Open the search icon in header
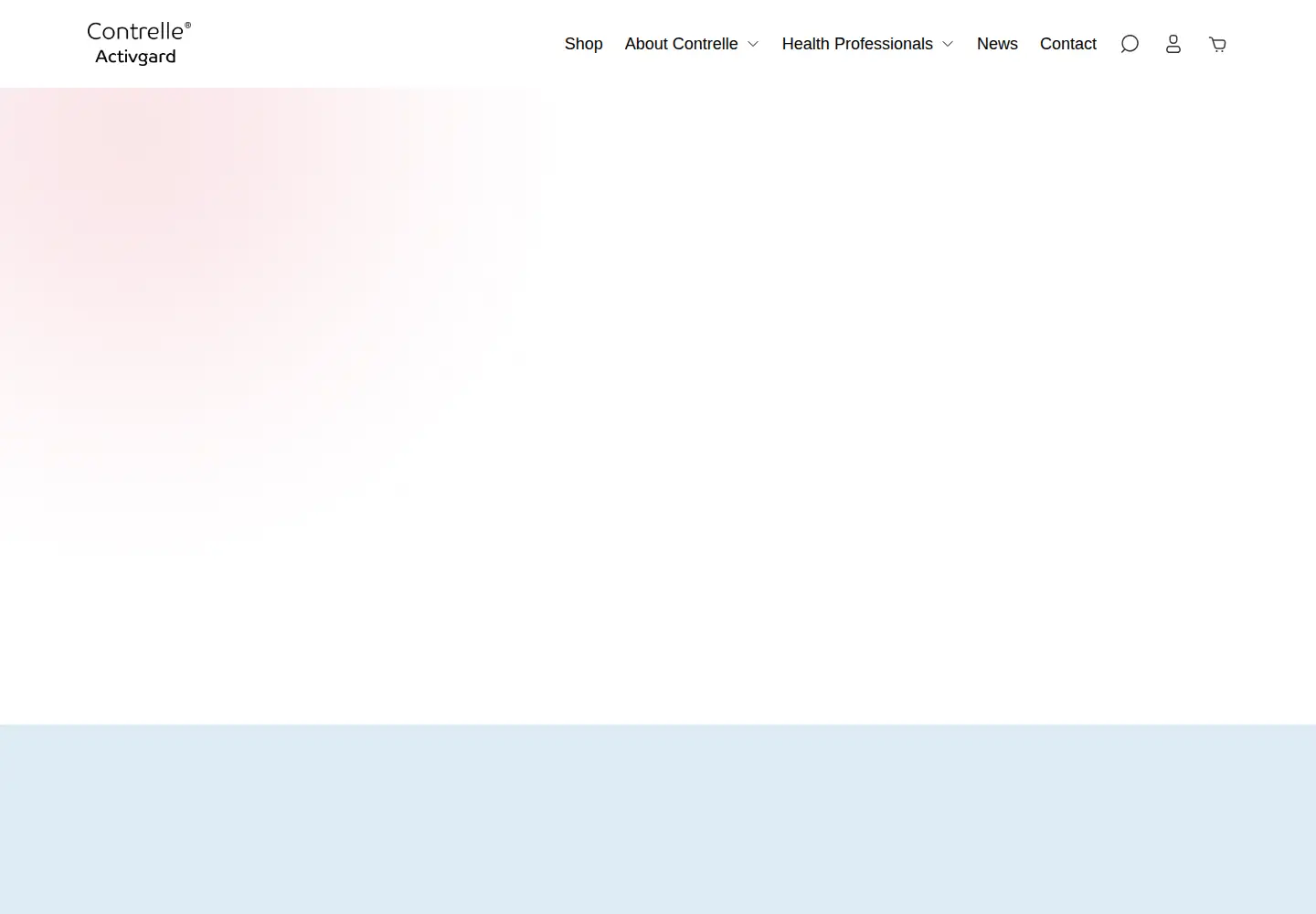Viewport: 1316px width, 914px height. pos(1130,44)
